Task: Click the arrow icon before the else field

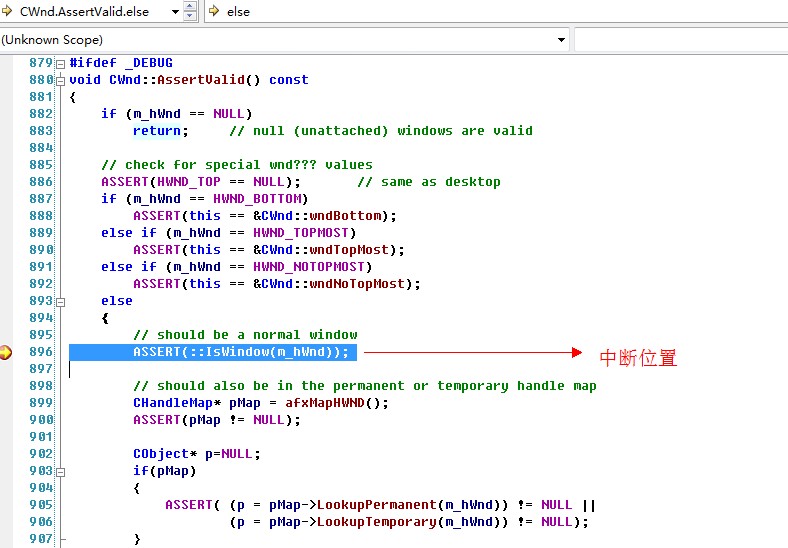Action: (214, 12)
